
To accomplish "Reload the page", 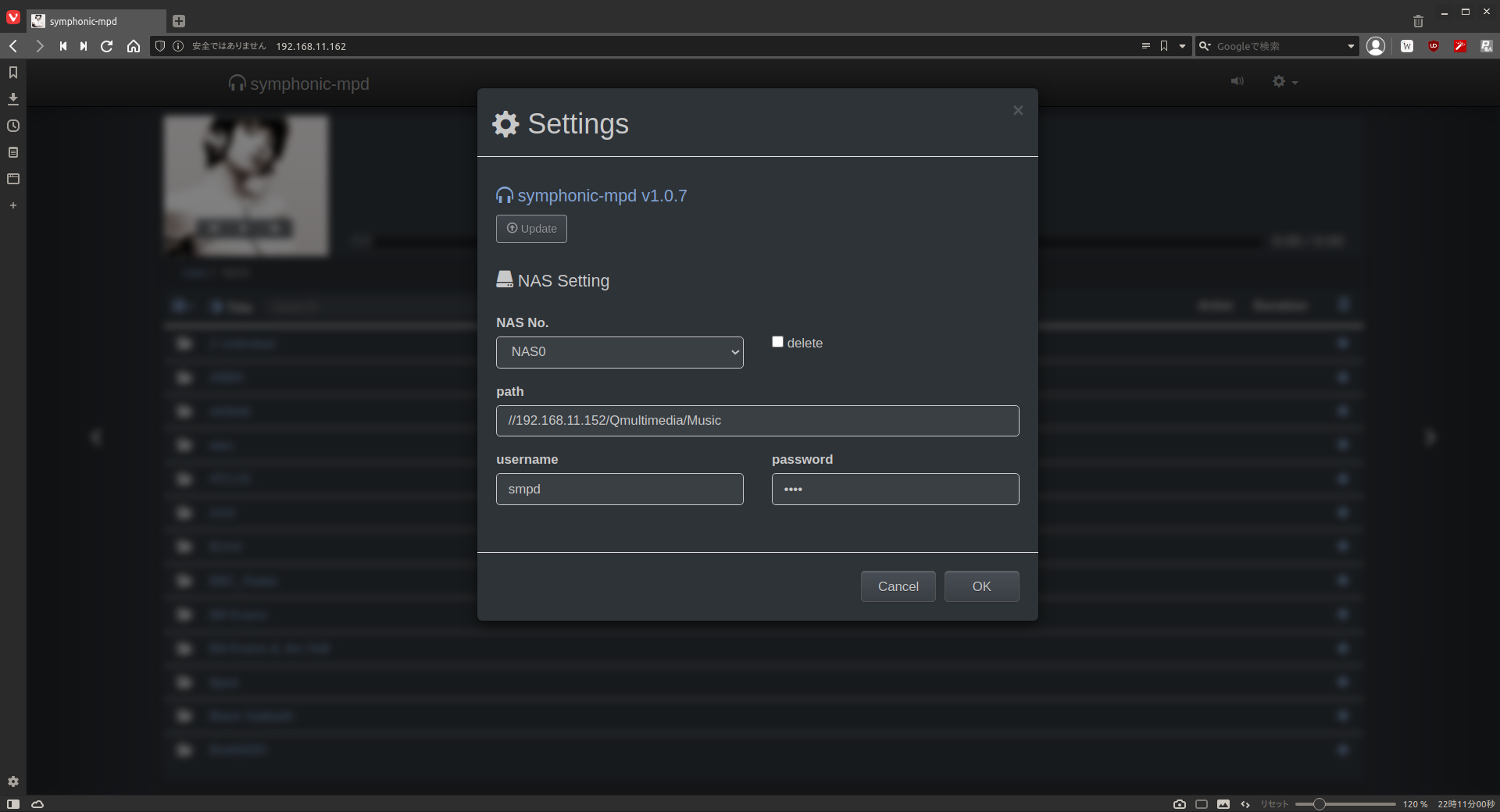I will click(x=107, y=46).
